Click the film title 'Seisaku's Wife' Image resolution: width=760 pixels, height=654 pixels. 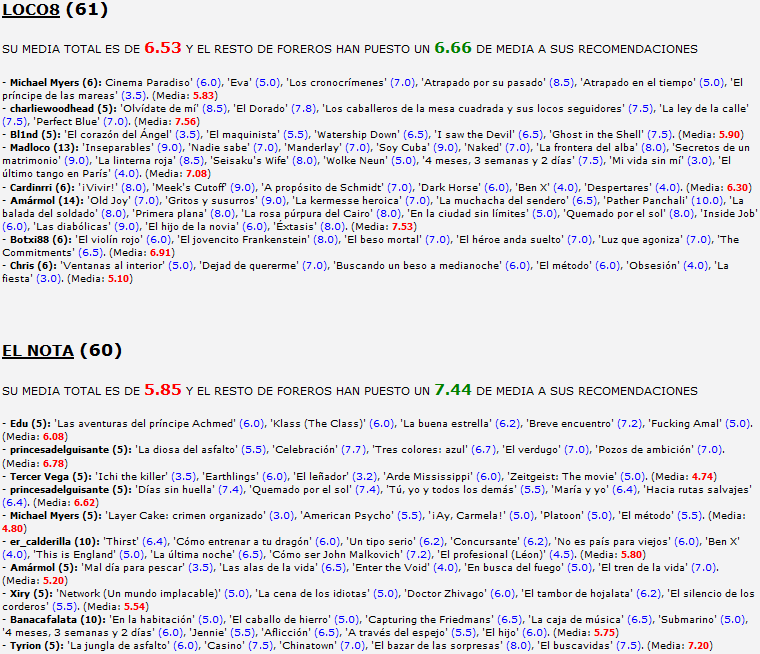(248, 161)
